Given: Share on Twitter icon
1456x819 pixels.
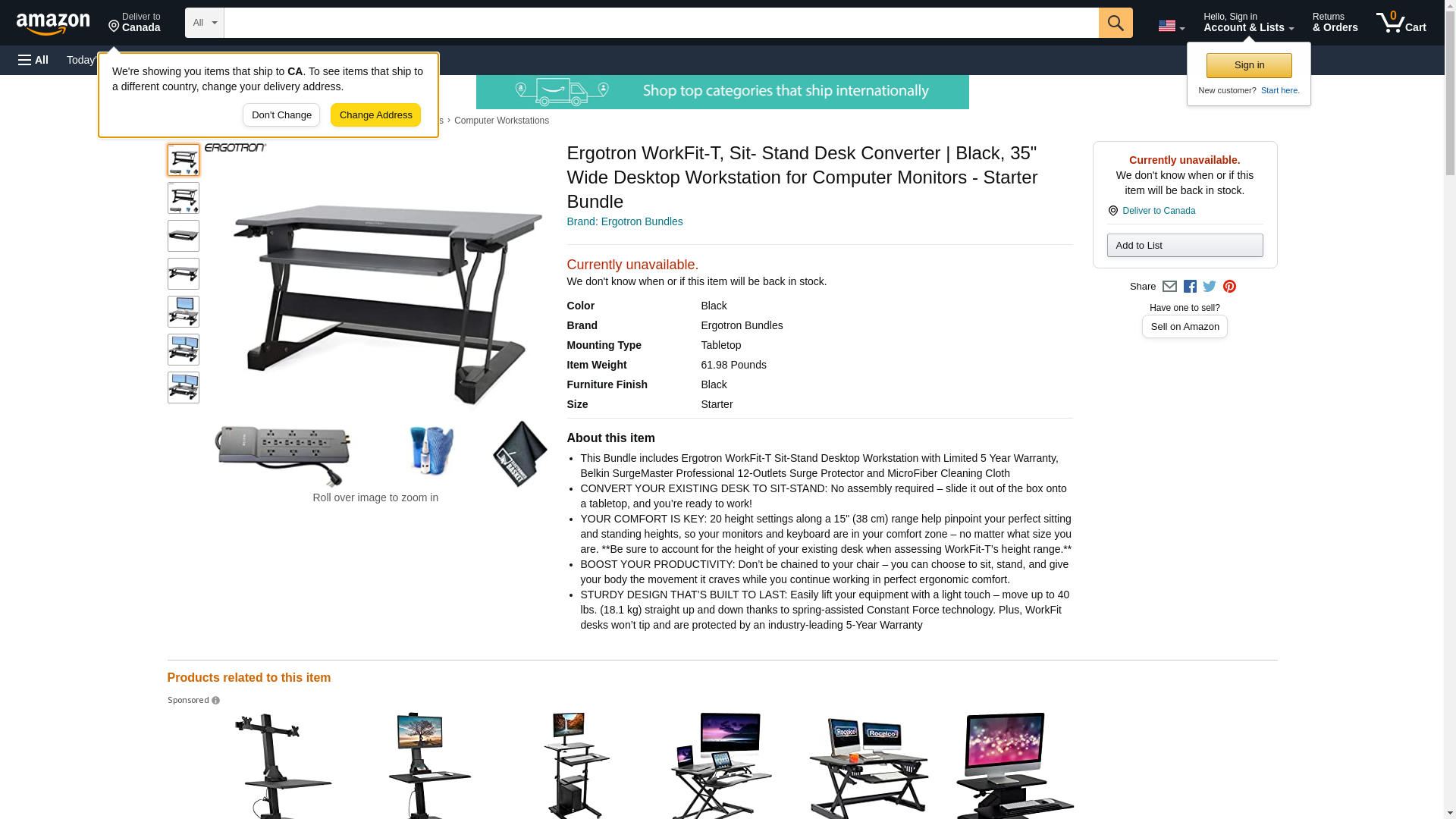Looking at the screenshot, I should (x=1210, y=287).
